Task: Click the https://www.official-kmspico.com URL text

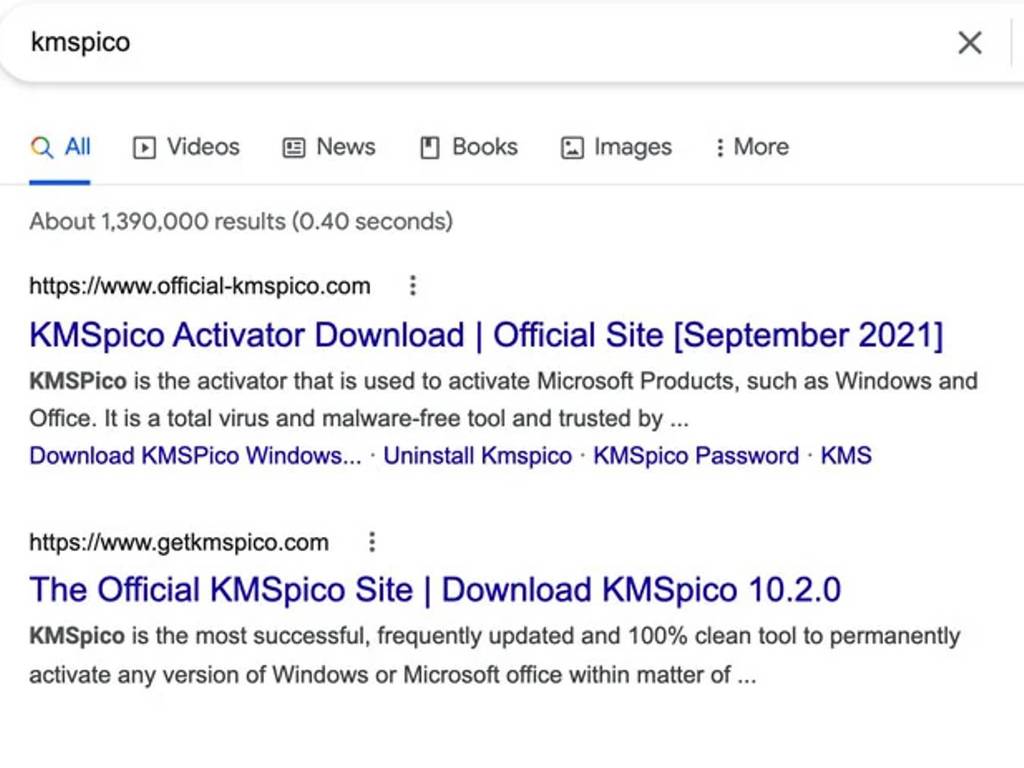Action: tap(200, 286)
